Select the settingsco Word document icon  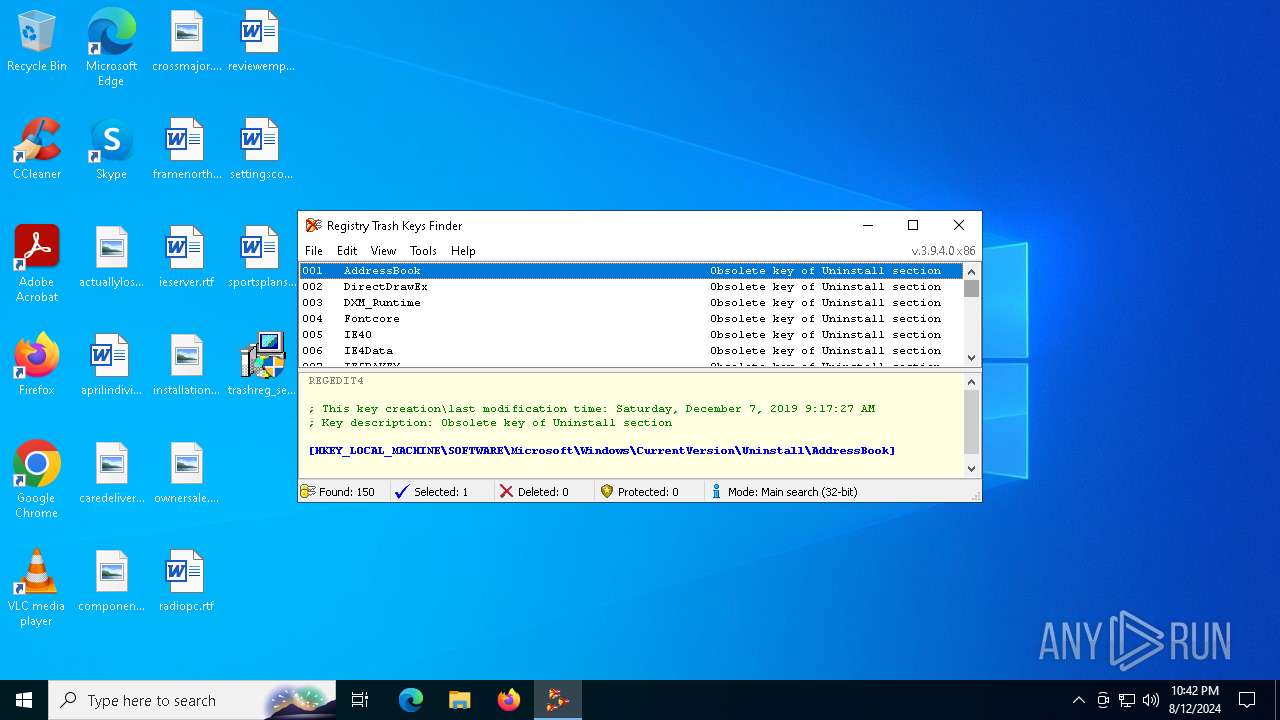tap(261, 150)
